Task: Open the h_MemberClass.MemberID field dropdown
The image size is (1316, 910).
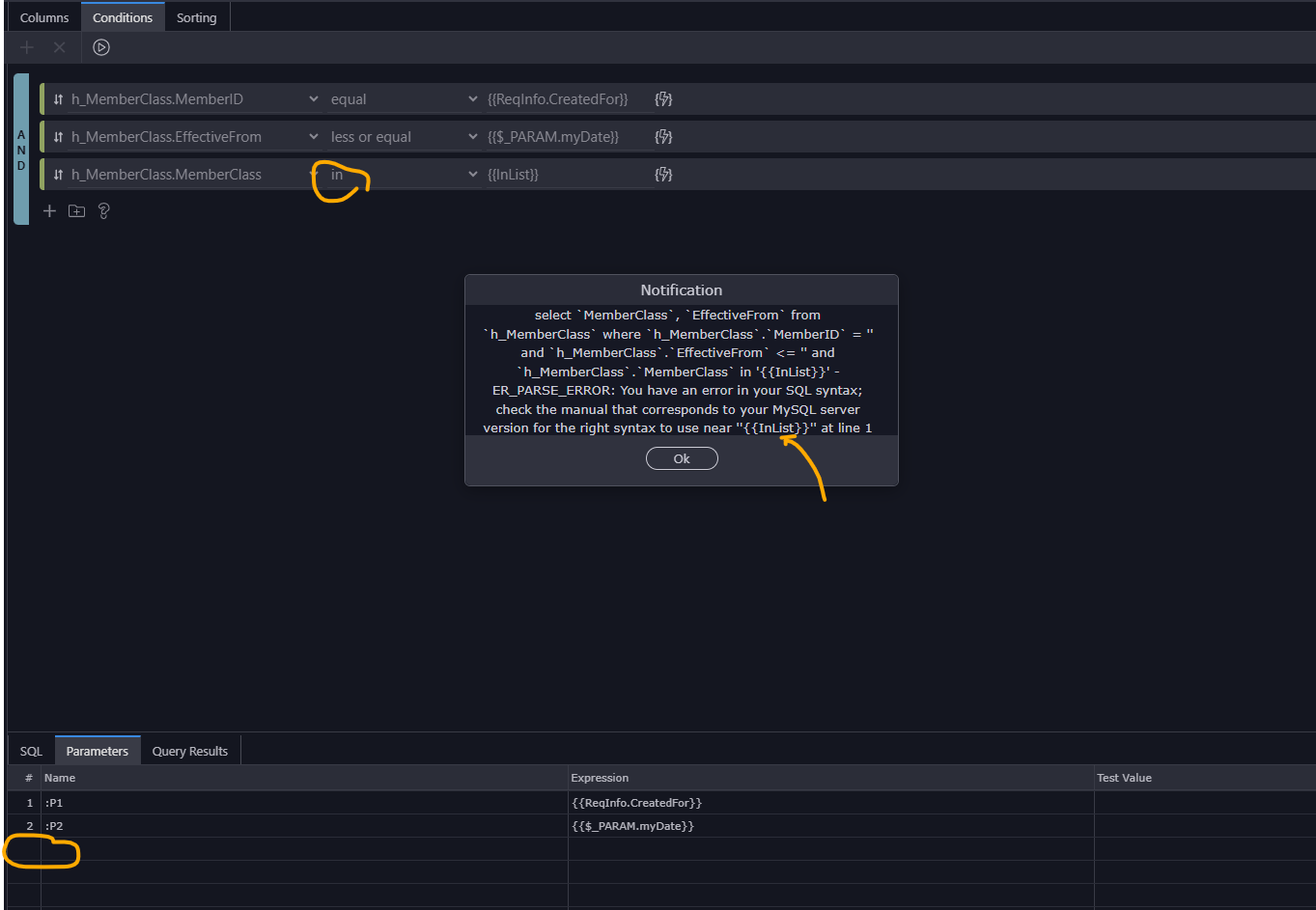Action: pyautogui.click(x=313, y=98)
